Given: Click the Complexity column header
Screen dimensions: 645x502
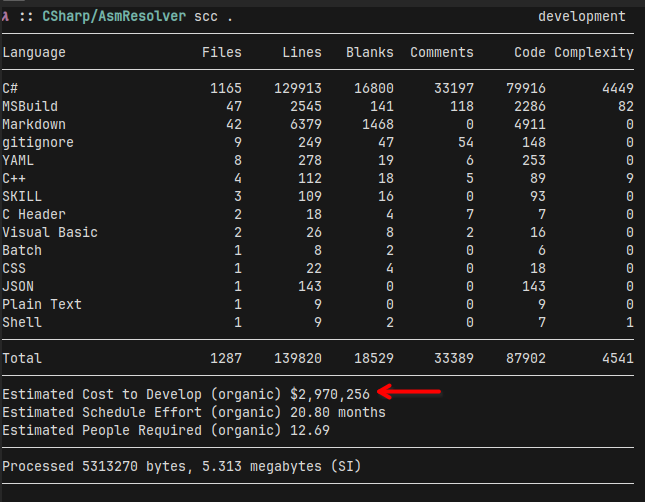Looking at the screenshot, I should point(594,52).
